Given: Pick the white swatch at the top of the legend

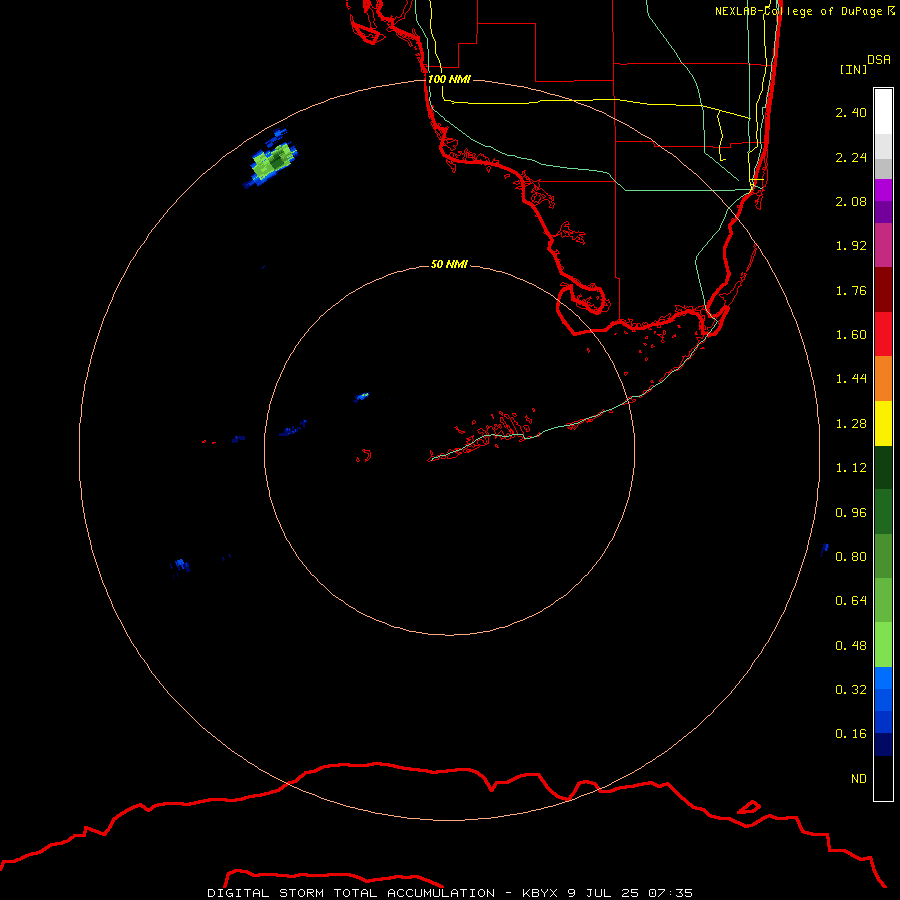Looking at the screenshot, I should [x=883, y=112].
